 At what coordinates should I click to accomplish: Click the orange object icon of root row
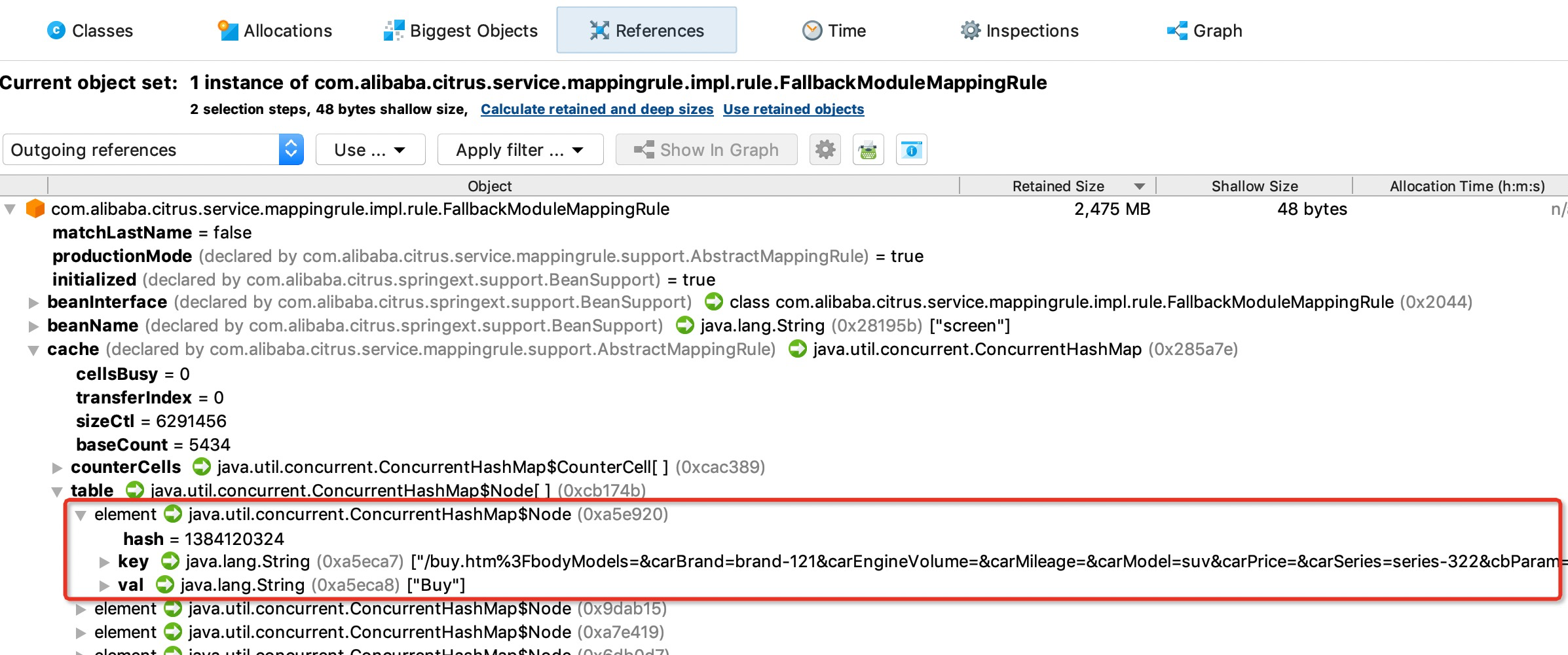point(35,209)
